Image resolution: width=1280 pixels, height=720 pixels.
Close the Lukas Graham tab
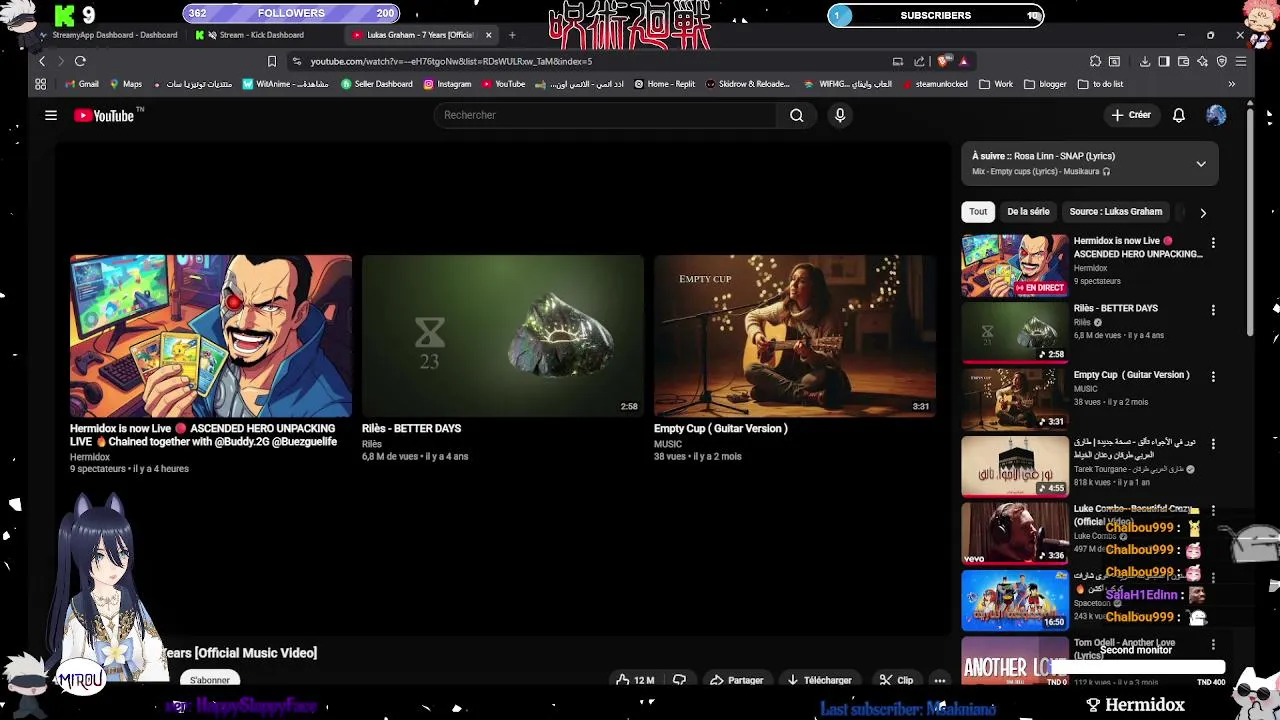[488, 35]
